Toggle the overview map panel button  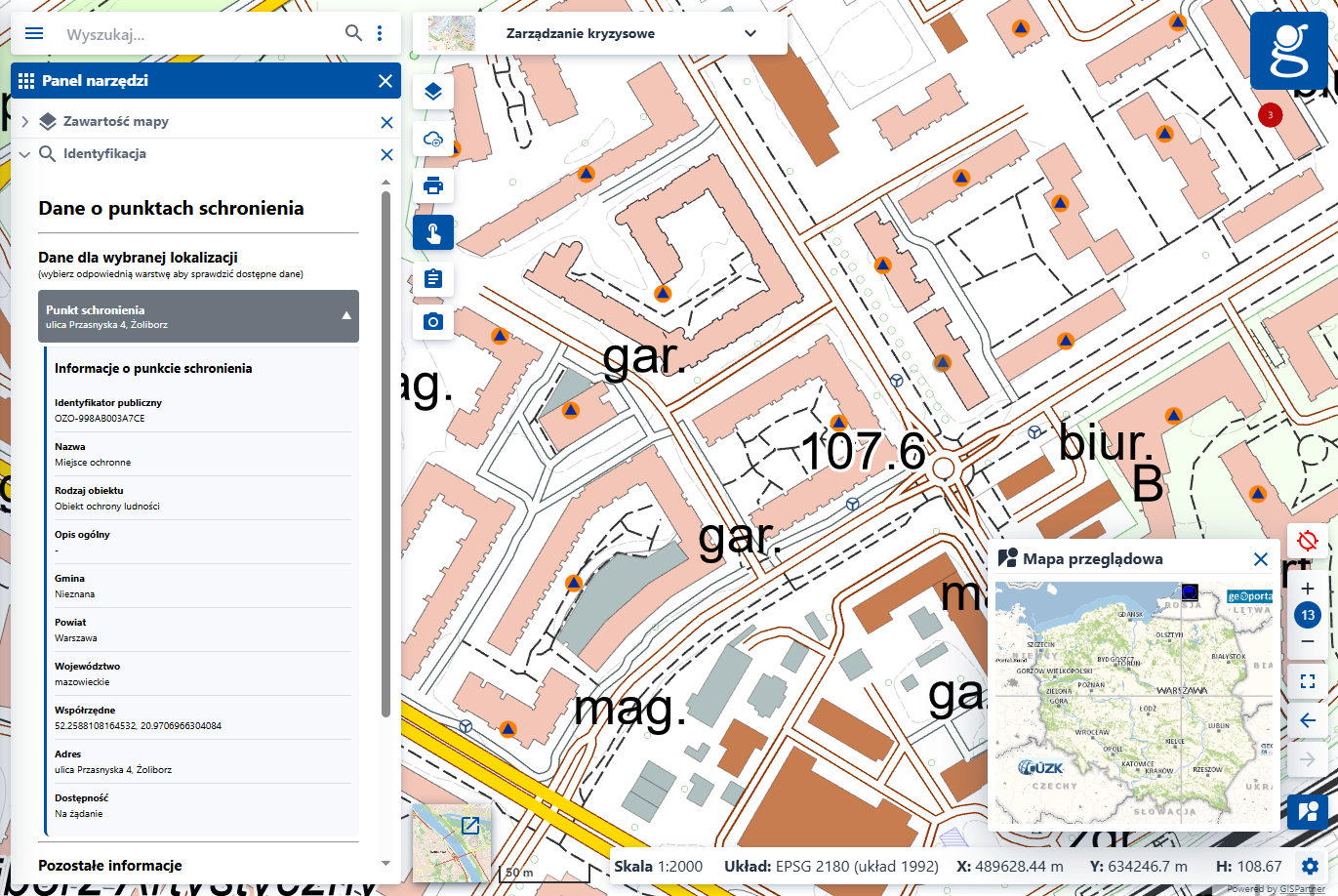point(1308,811)
